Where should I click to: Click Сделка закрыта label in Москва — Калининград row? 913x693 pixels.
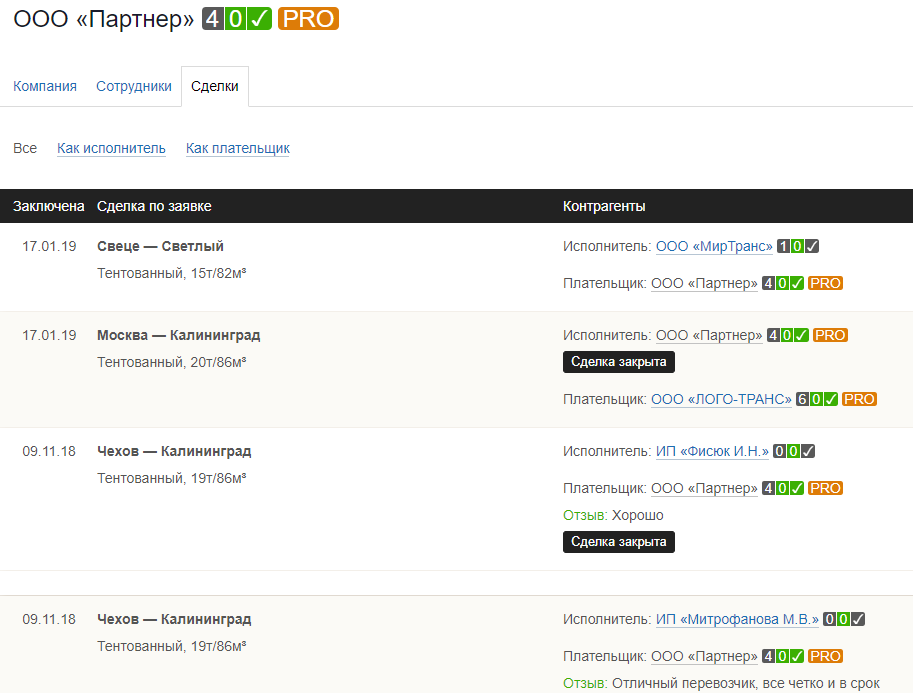618,361
